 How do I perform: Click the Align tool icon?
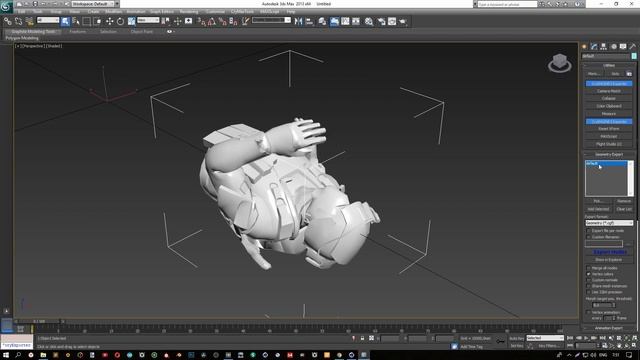[x=309, y=21]
